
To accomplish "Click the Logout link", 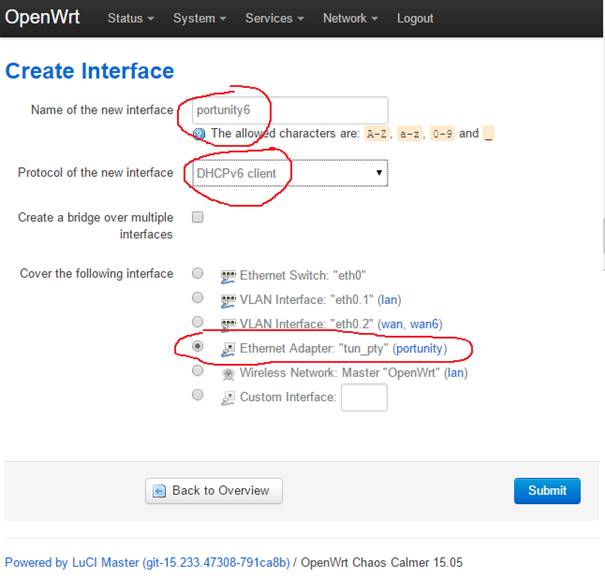I will pyautogui.click(x=415, y=18).
